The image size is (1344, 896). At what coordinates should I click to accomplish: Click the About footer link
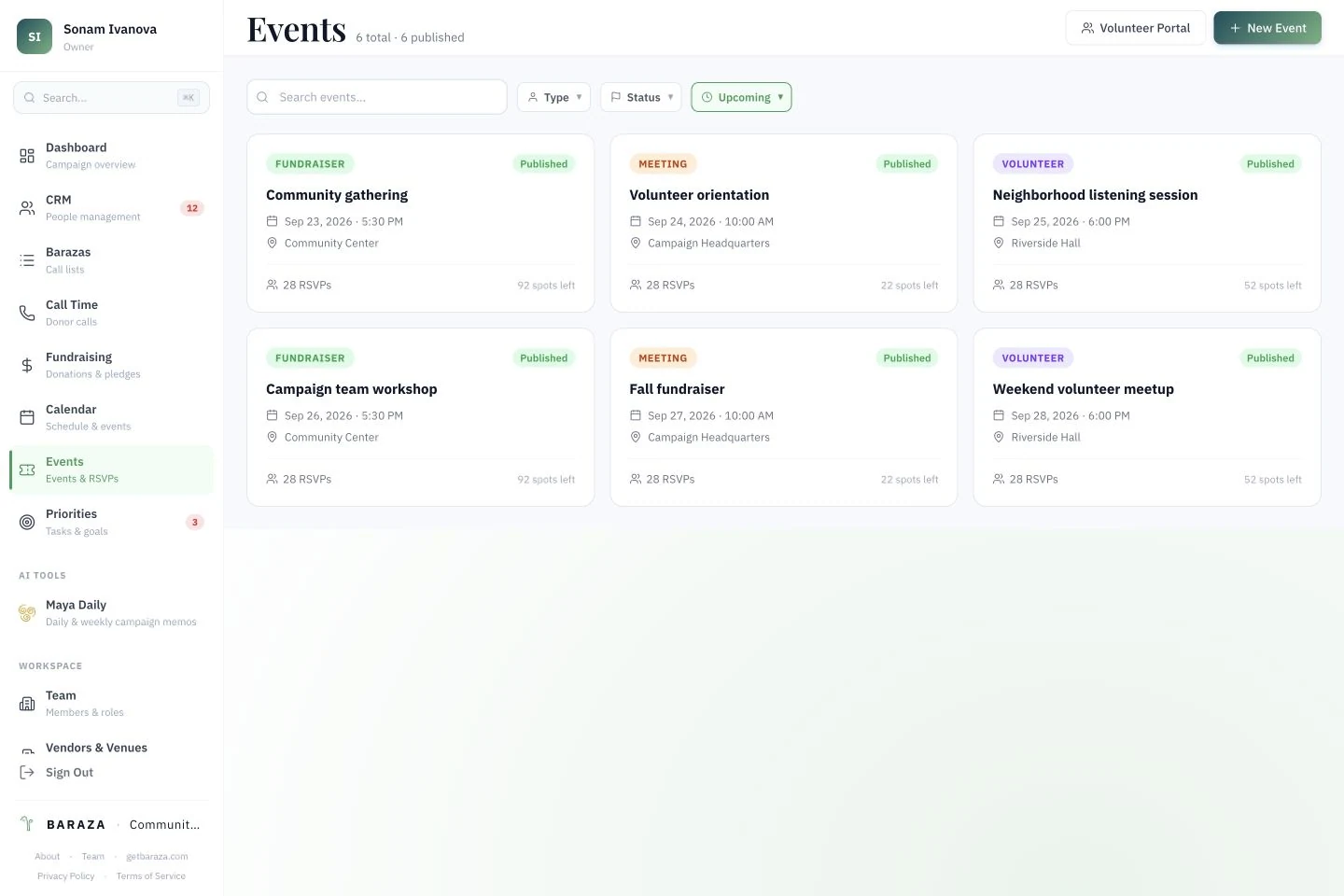tap(48, 857)
